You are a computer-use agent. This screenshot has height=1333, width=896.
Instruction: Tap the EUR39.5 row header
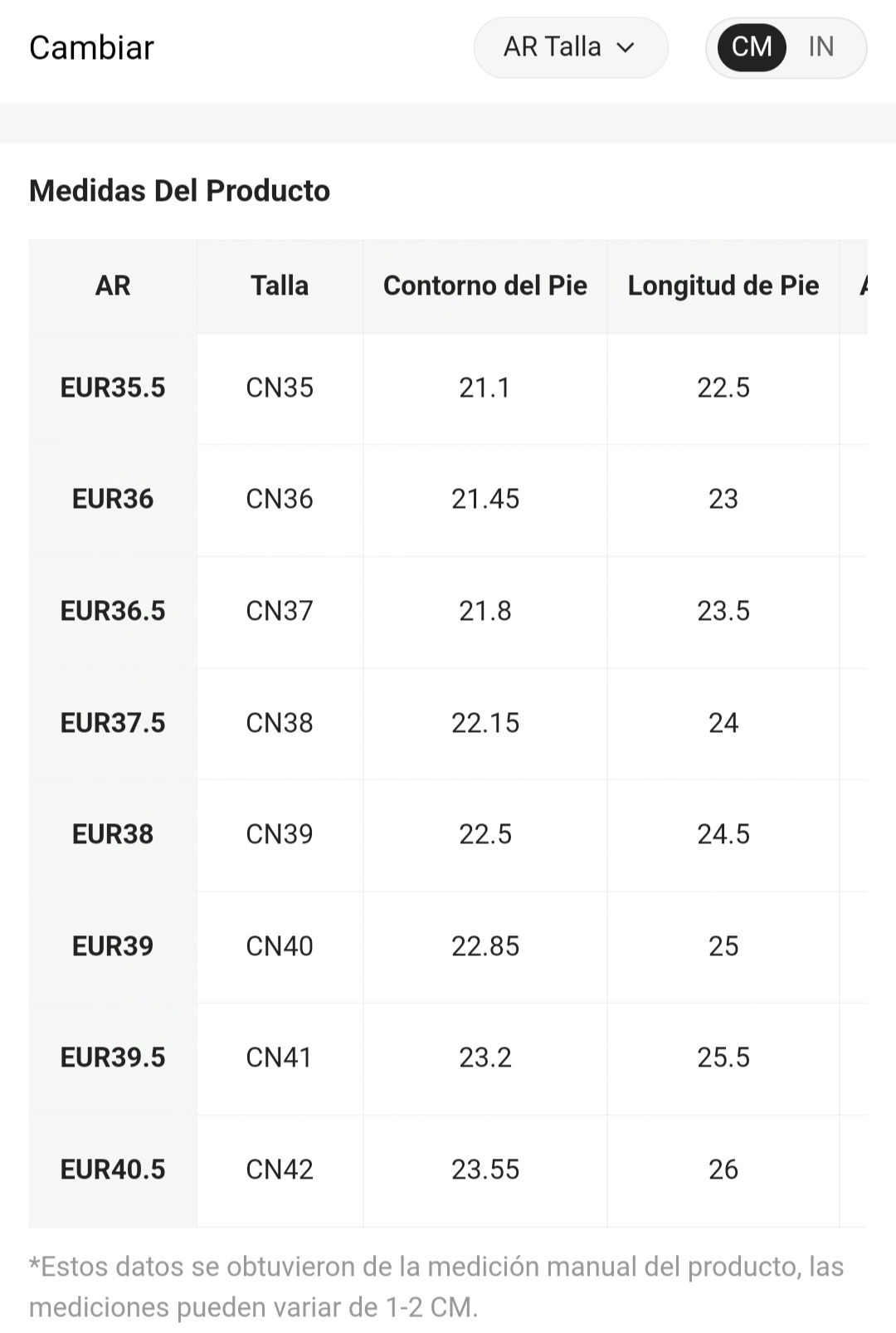[x=113, y=1058]
